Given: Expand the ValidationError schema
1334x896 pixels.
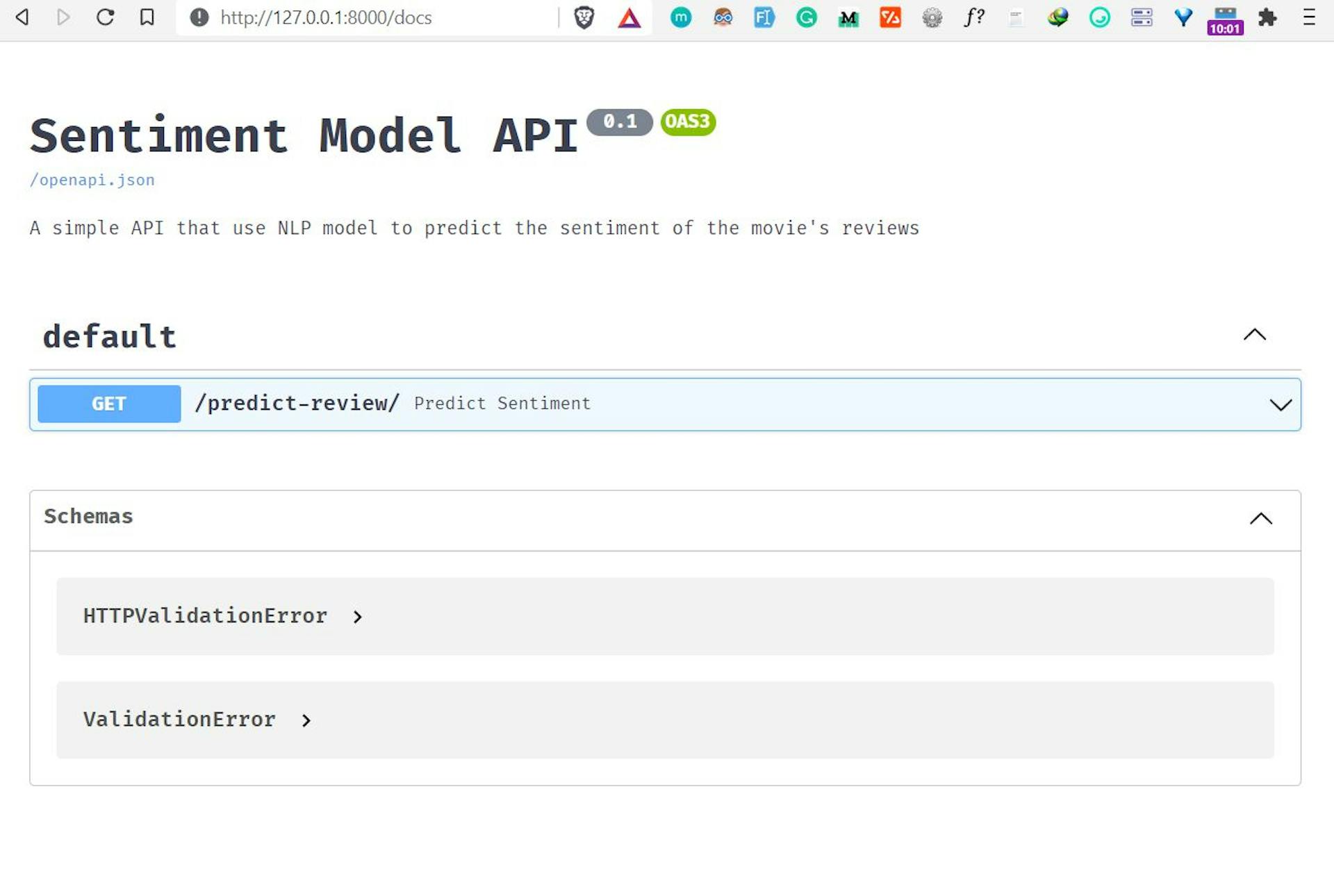Looking at the screenshot, I should point(306,720).
